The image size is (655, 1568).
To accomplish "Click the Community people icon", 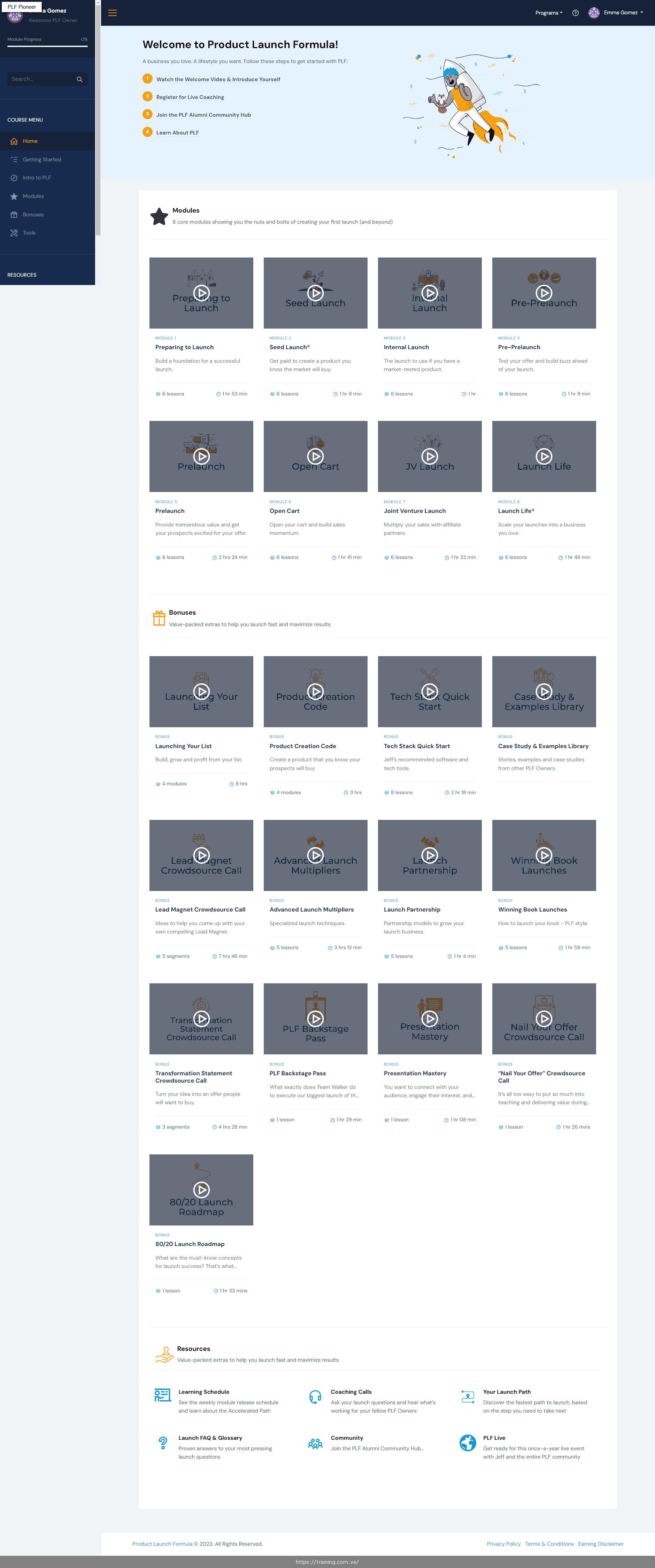I will (x=315, y=1443).
